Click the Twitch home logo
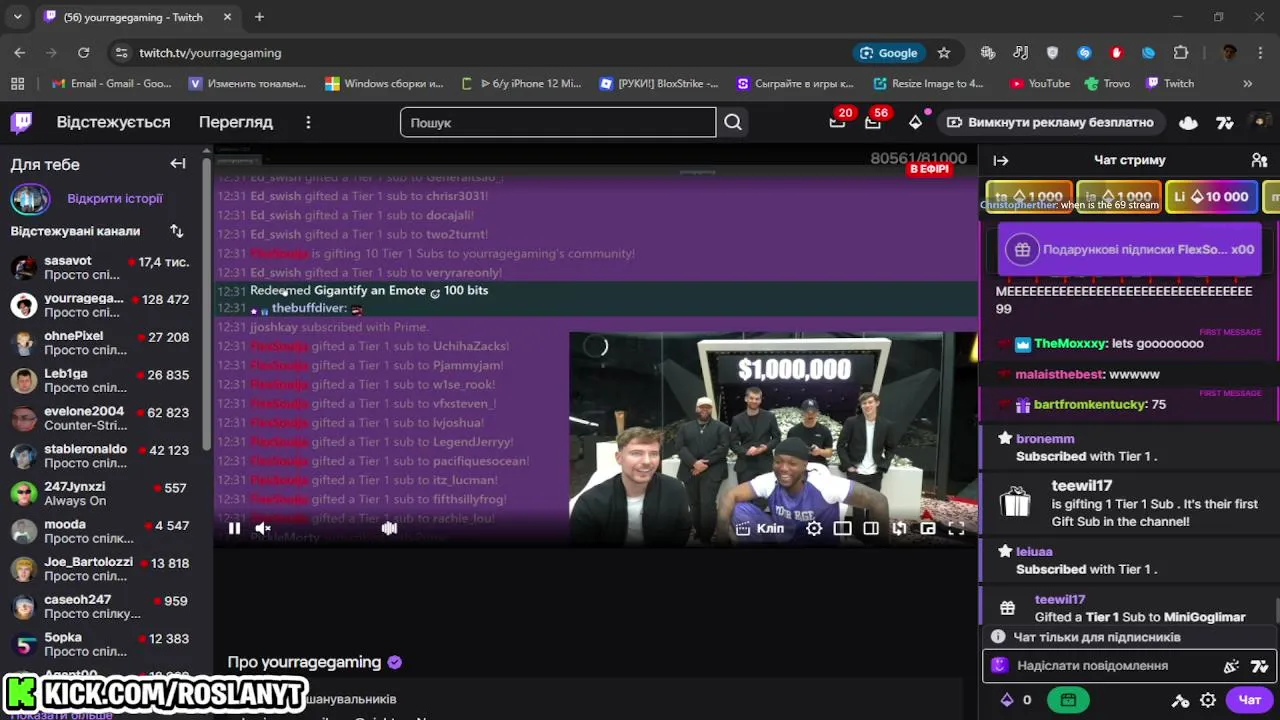 21,122
